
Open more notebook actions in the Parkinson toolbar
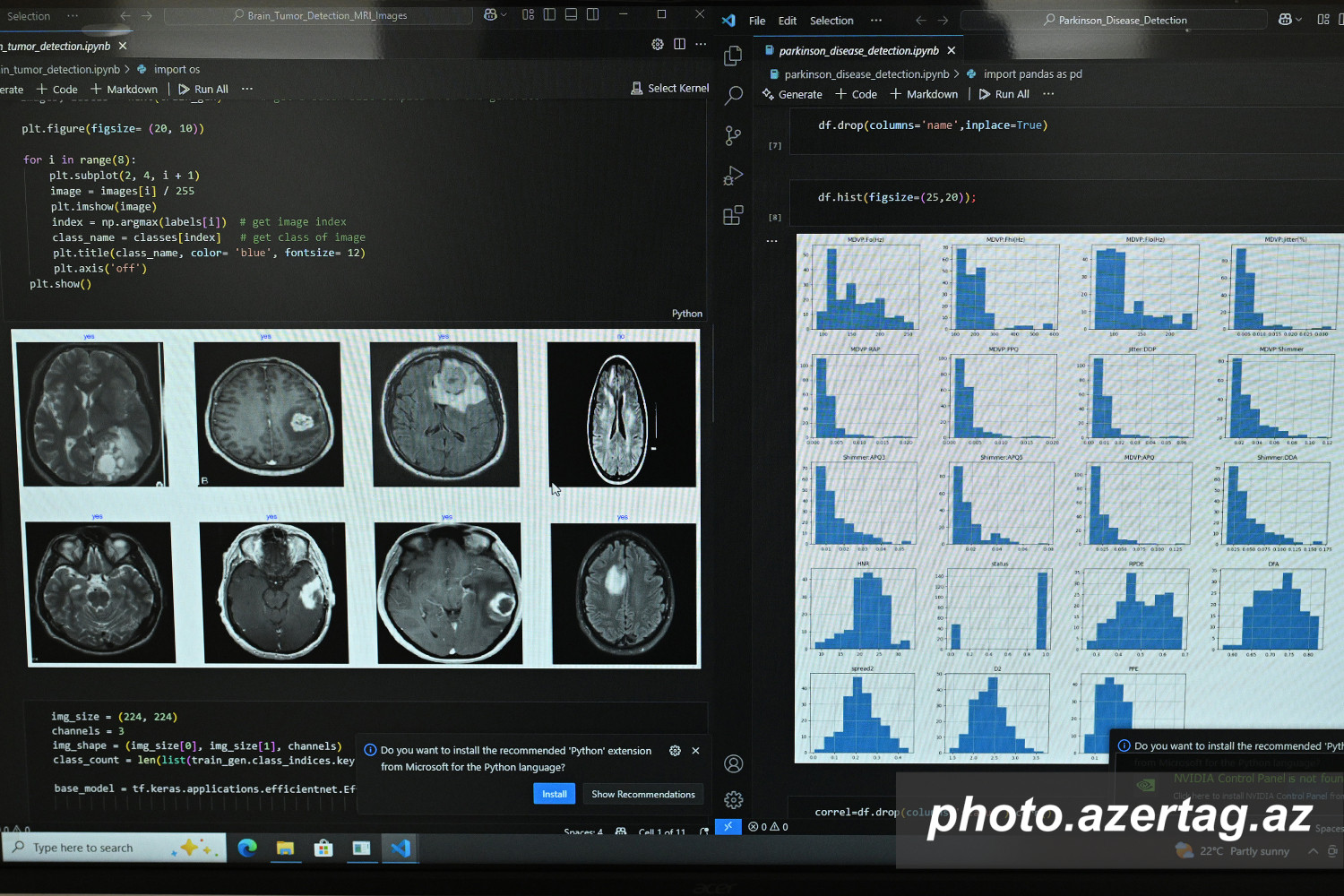tap(1048, 94)
